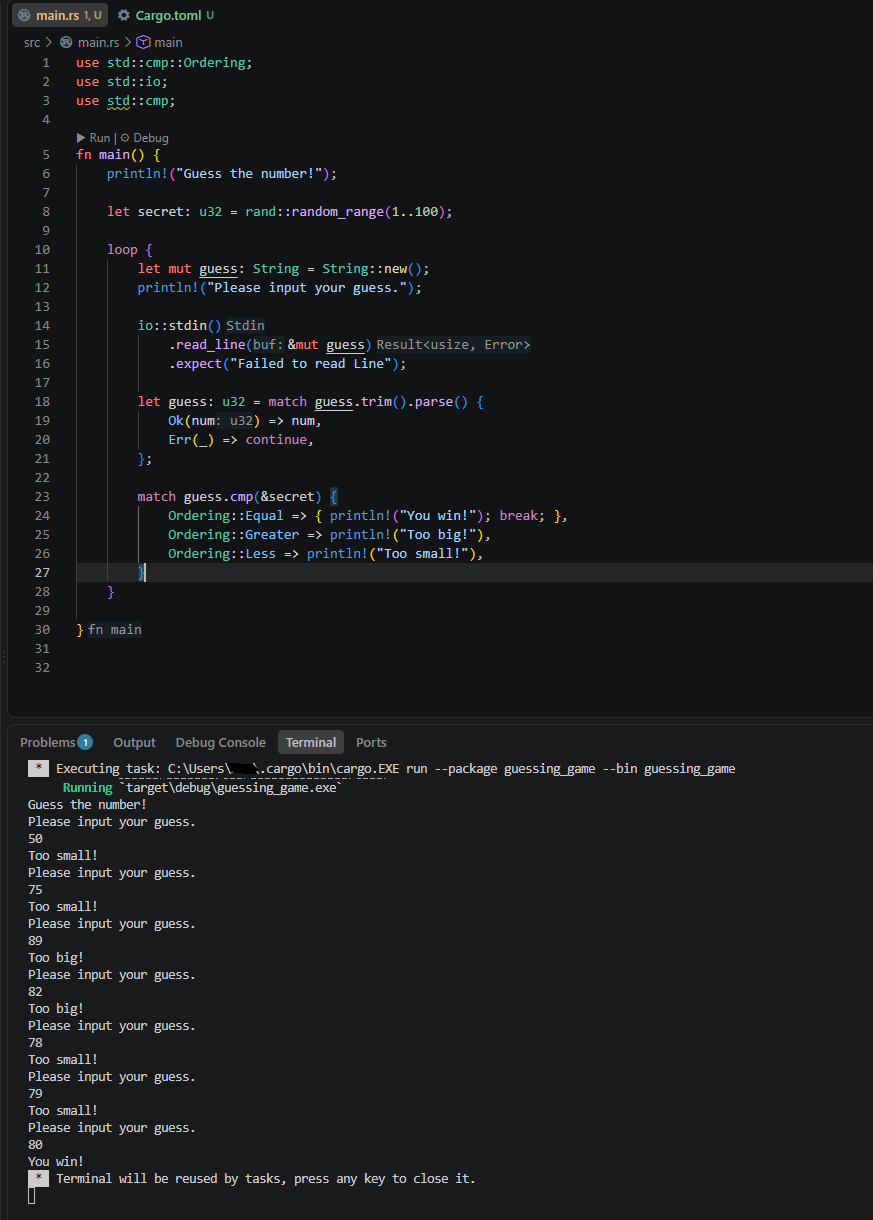Click 'Ok(num: u32) => num,' line
Viewport: 873px width, 1220px height.
[x=245, y=421]
